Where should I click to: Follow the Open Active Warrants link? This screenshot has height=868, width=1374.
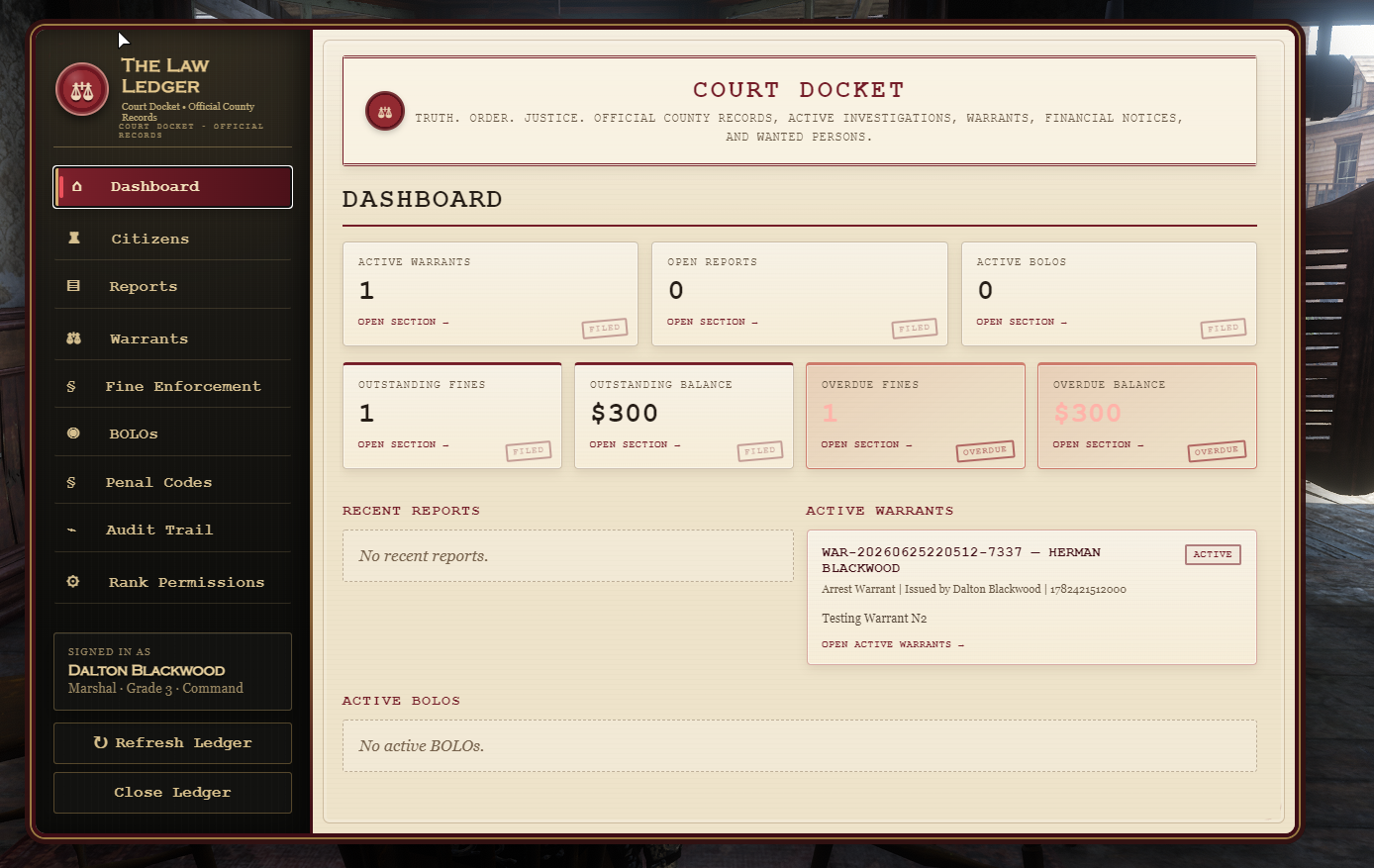892,644
